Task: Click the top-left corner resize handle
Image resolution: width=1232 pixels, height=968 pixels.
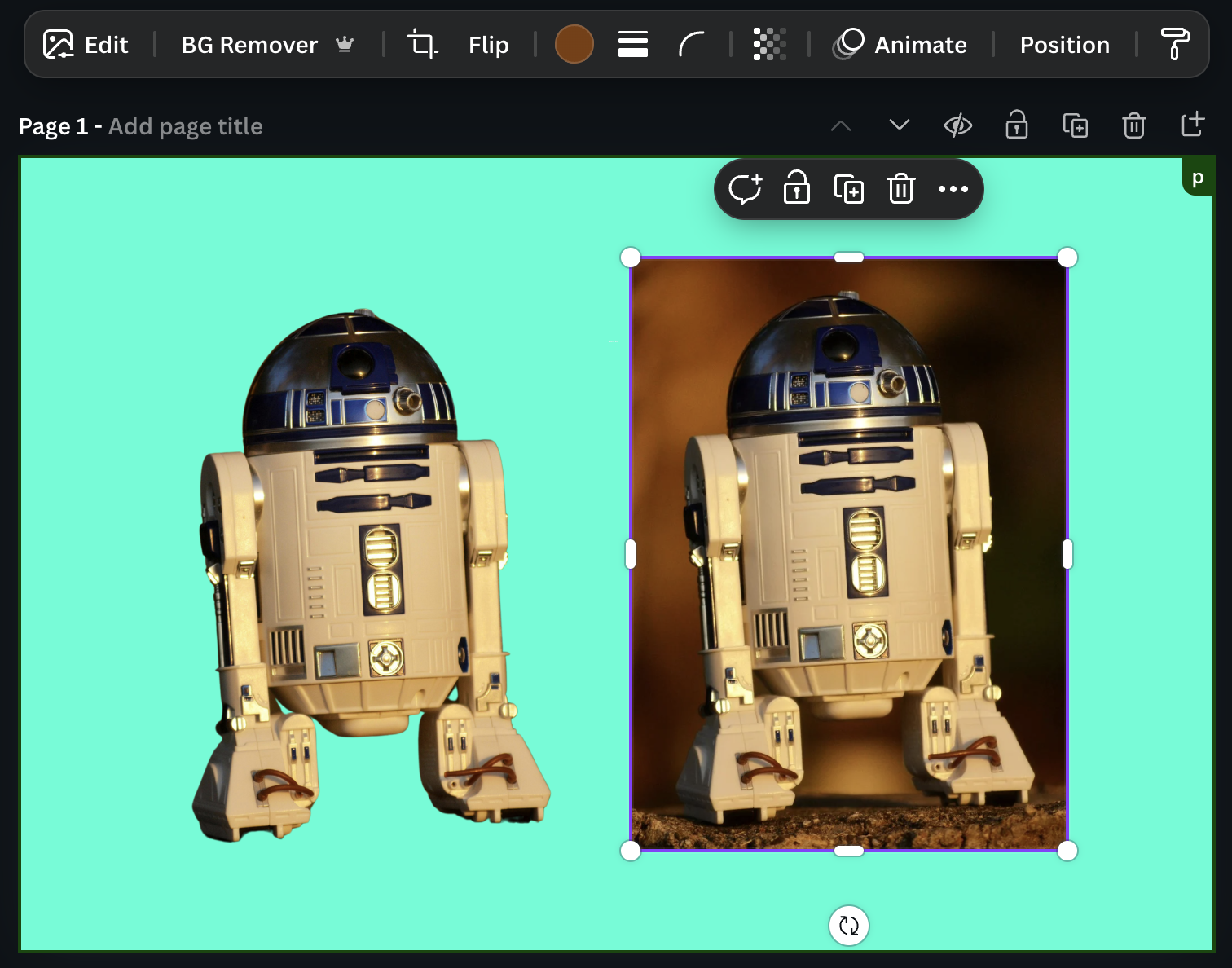Action: click(x=631, y=257)
